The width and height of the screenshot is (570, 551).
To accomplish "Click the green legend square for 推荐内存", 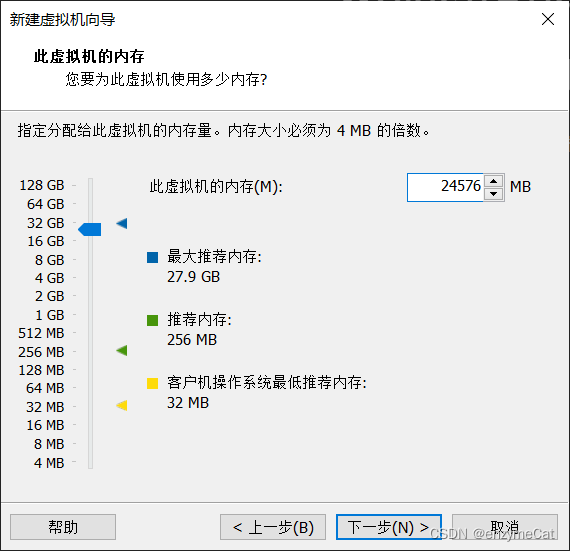I will tap(152, 320).
